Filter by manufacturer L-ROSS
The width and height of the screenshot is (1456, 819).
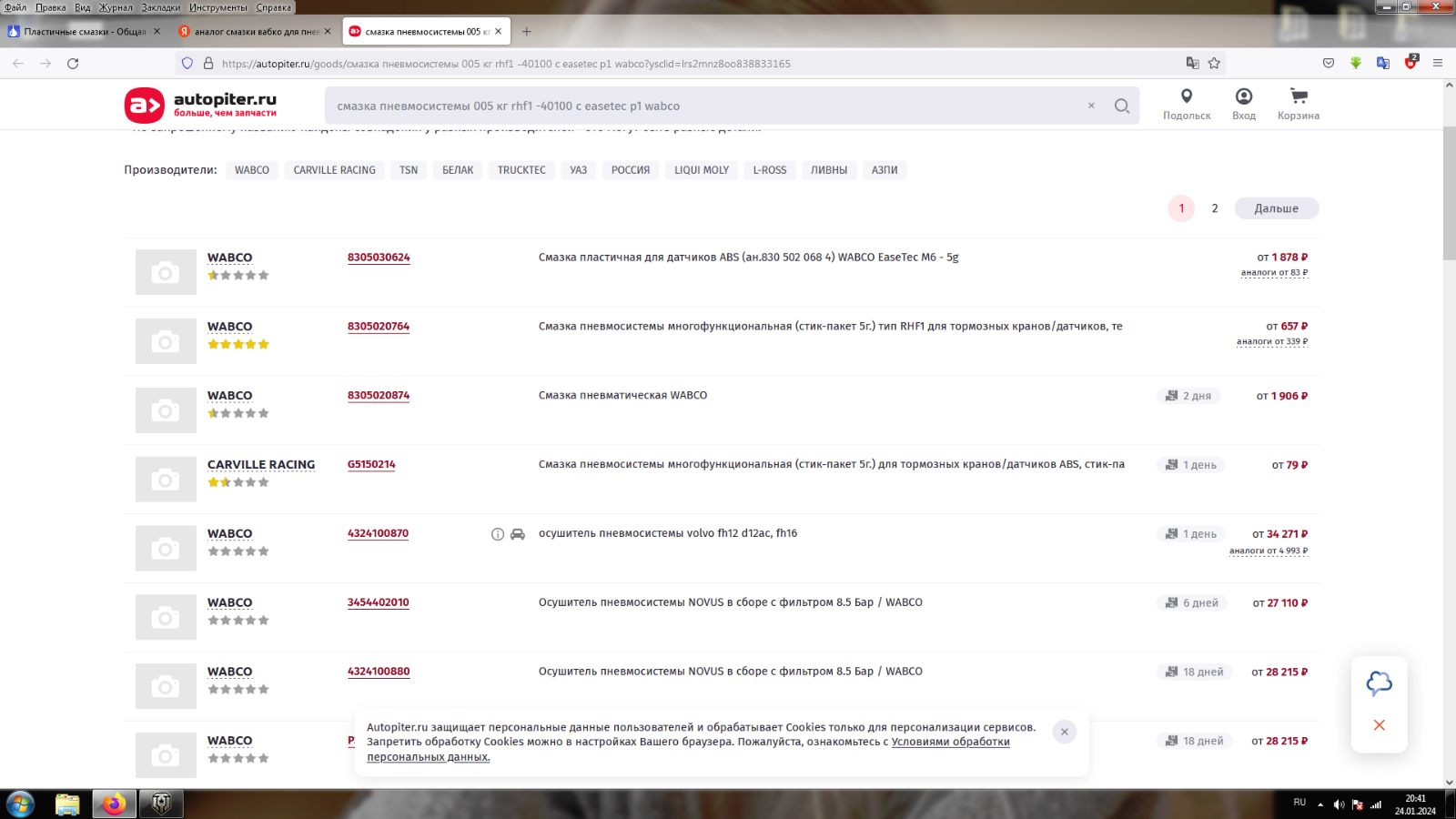click(770, 170)
